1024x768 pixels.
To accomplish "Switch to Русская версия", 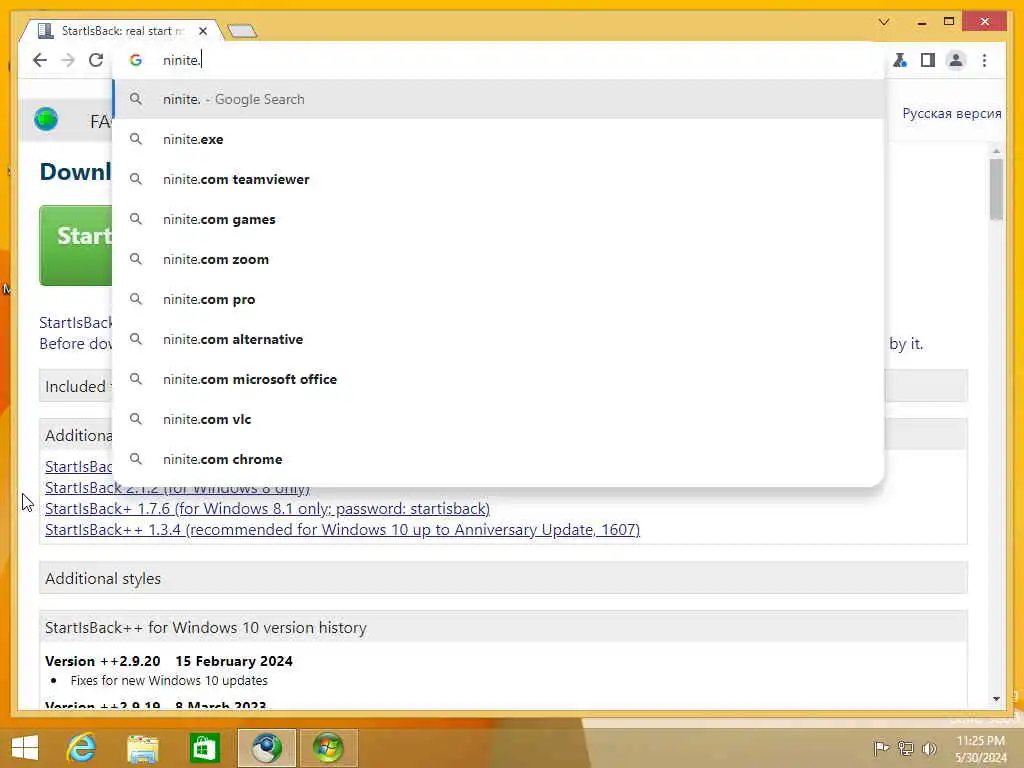I will 952,113.
